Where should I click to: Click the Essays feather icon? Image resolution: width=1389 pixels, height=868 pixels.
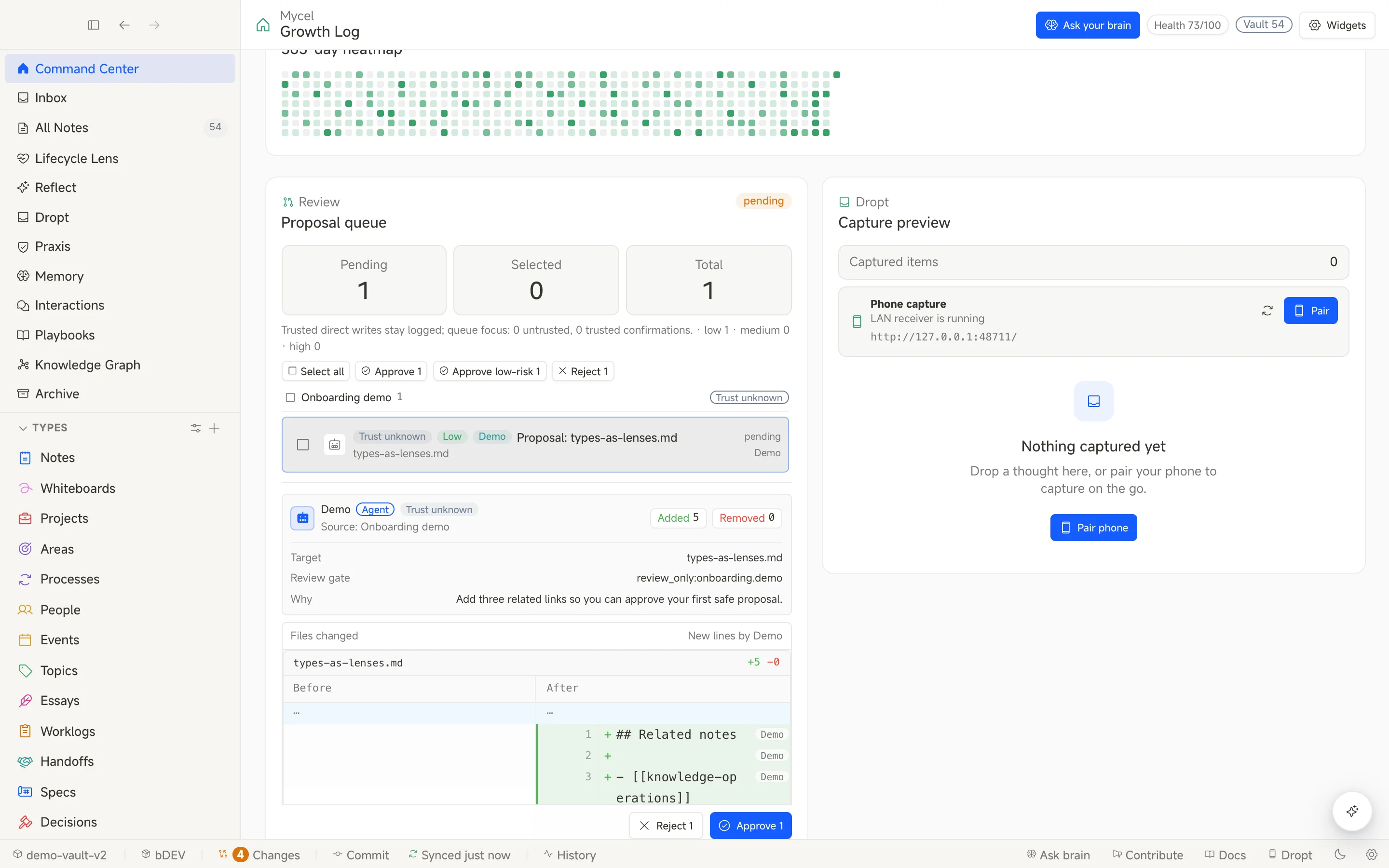point(25,700)
